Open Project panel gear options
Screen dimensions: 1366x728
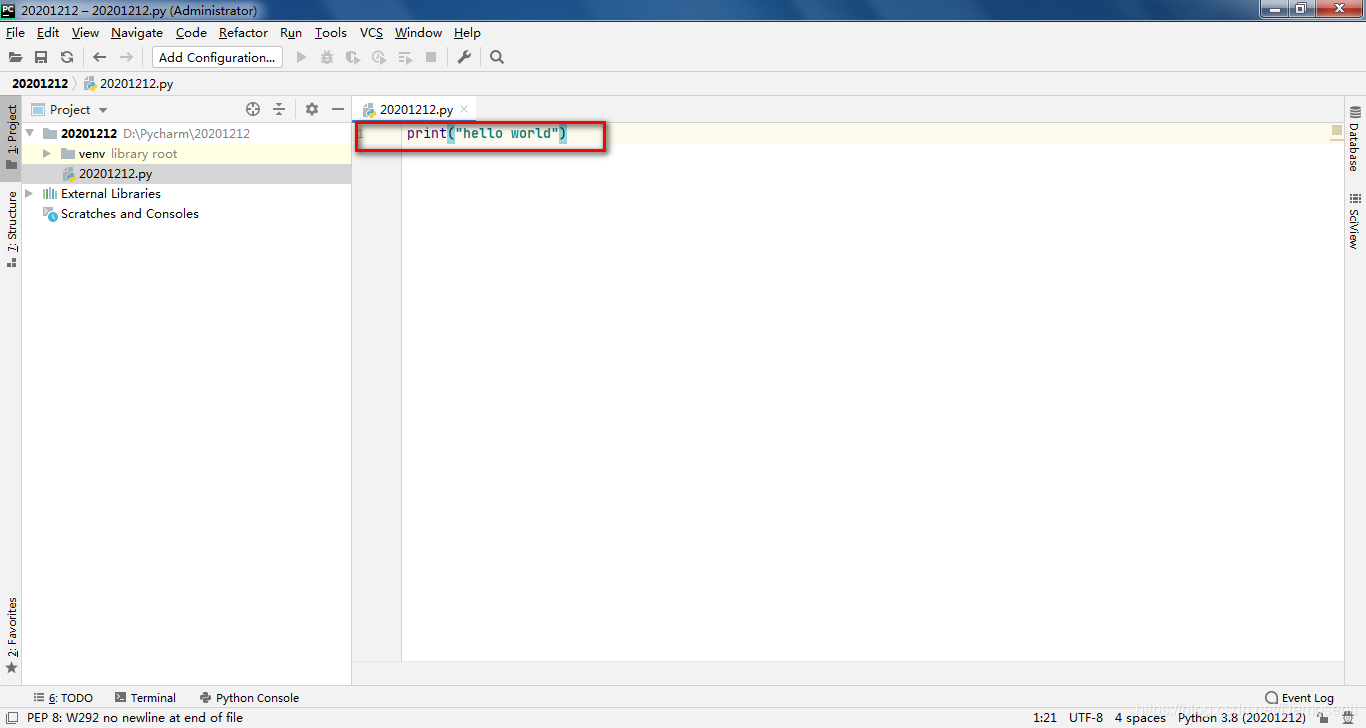click(312, 109)
